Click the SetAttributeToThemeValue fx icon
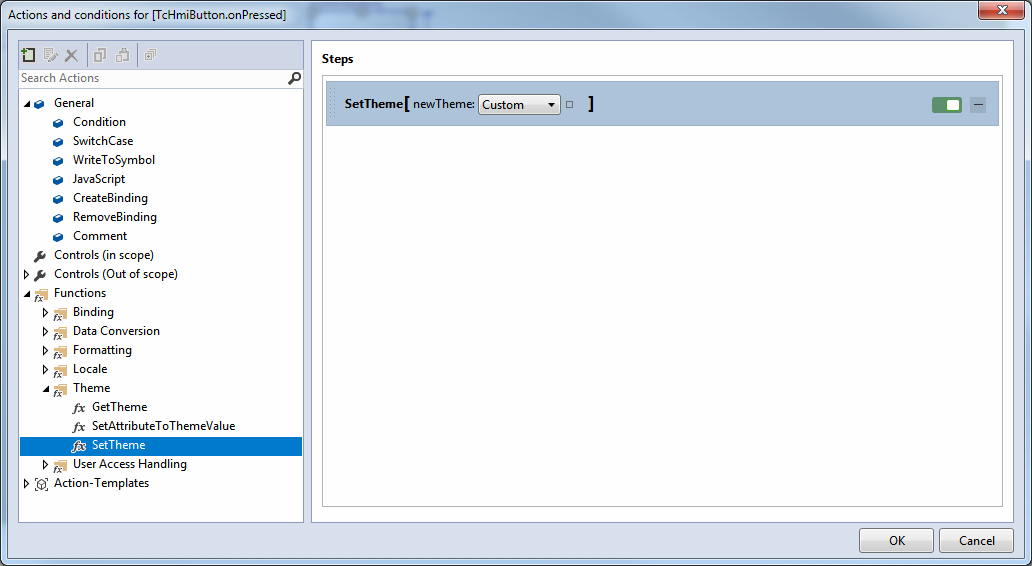This screenshot has width=1032, height=566. [x=78, y=427]
